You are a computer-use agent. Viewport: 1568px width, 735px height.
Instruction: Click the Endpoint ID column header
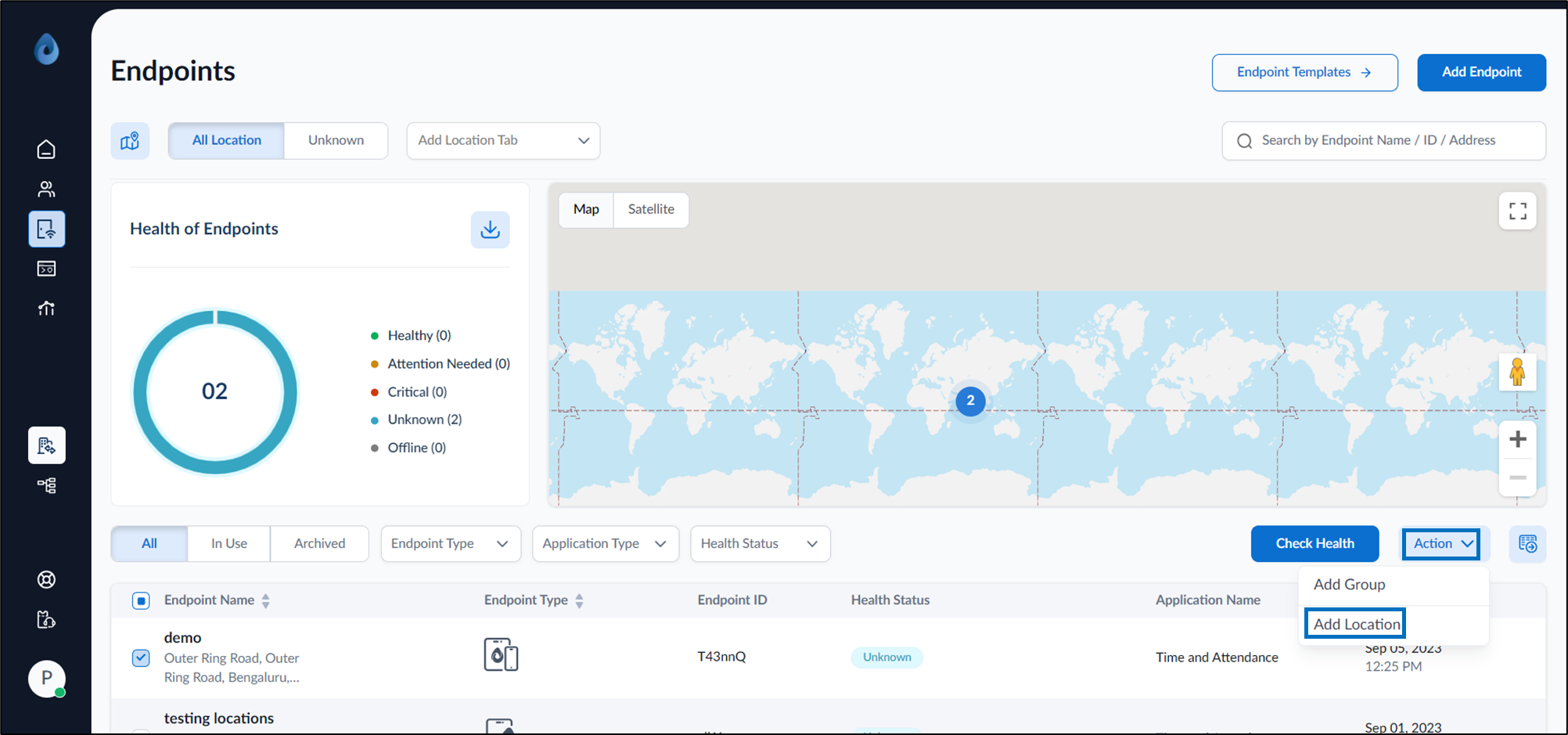click(x=732, y=600)
